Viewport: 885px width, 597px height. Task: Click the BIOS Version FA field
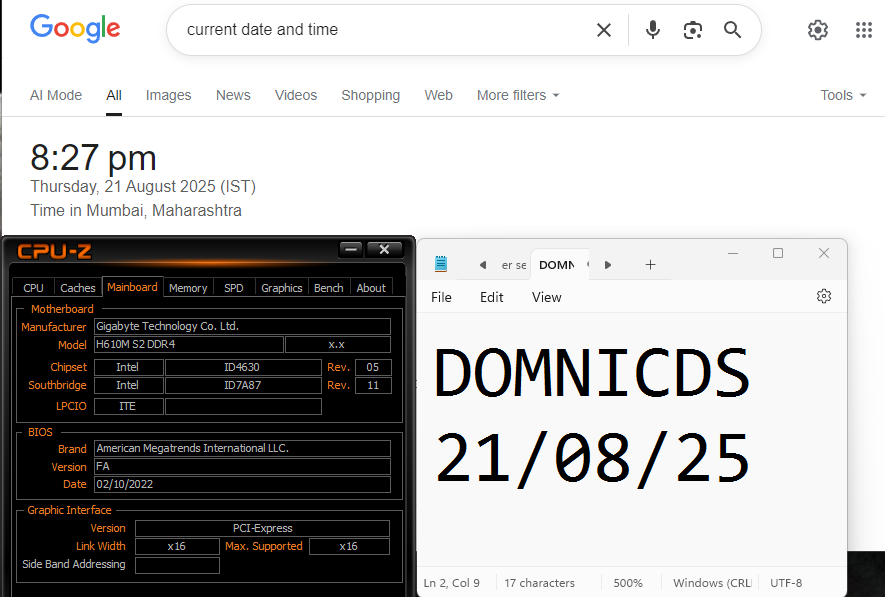click(242, 467)
